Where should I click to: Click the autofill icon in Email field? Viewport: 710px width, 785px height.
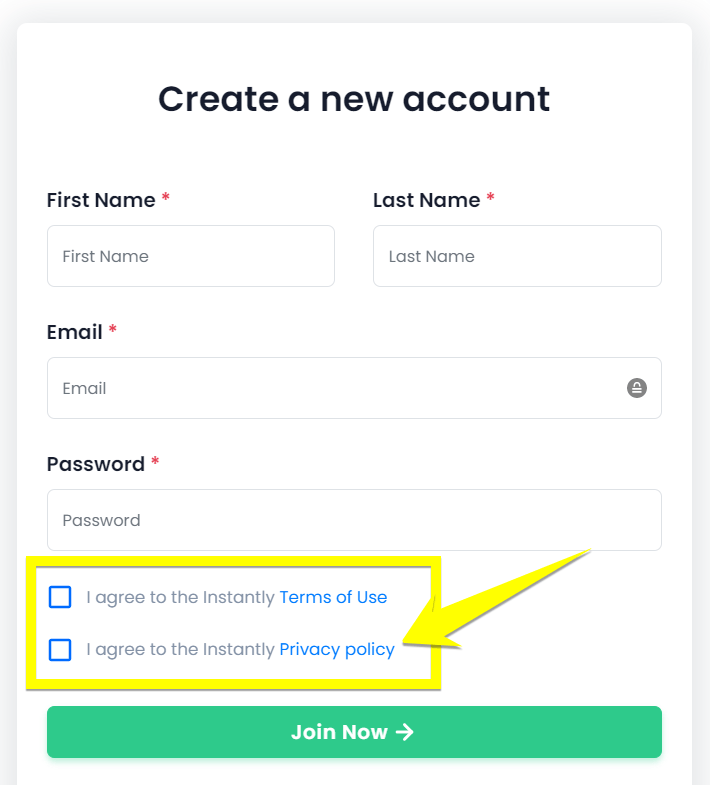tap(637, 388)
